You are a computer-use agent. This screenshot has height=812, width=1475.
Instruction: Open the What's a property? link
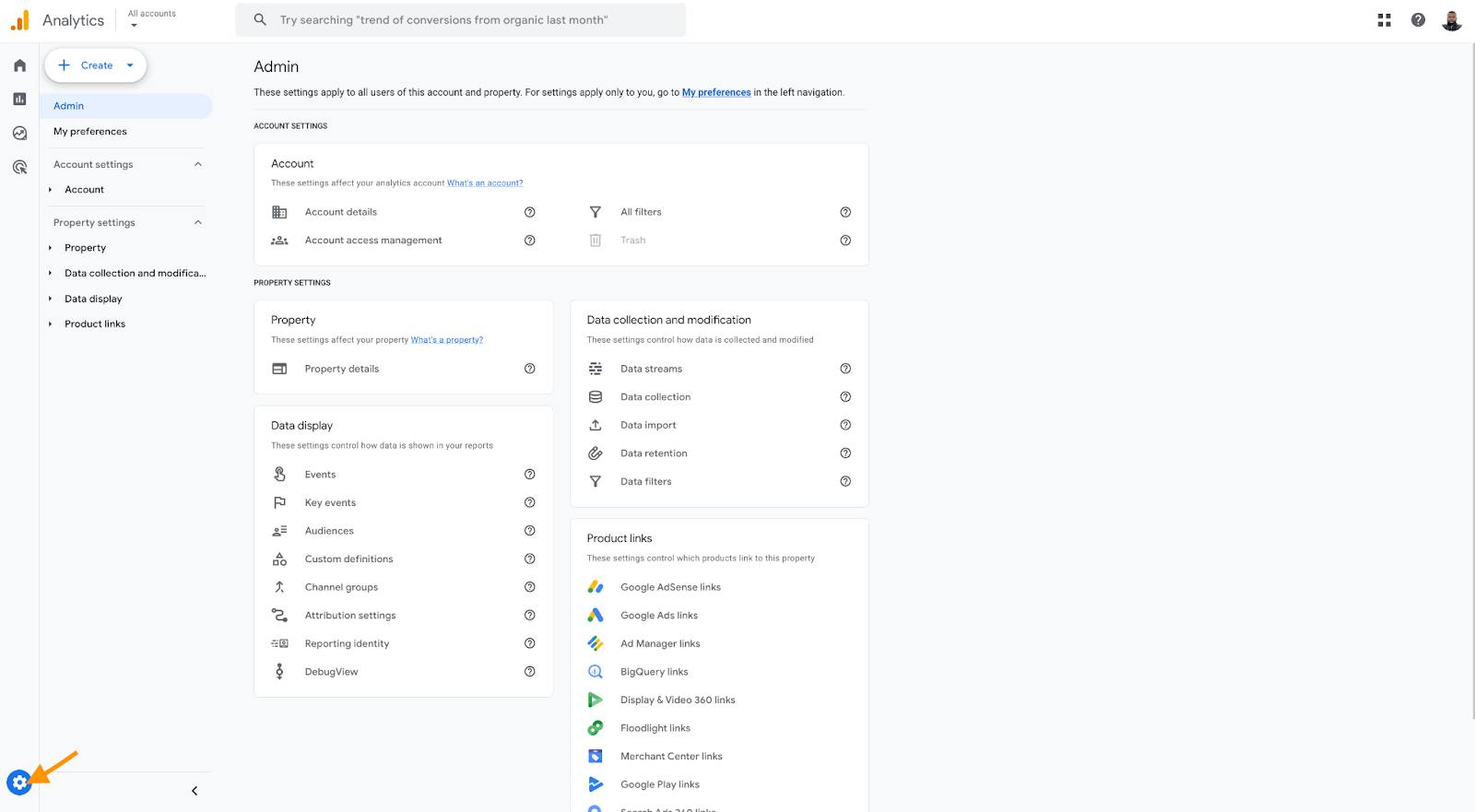click(x=447, y=340)
